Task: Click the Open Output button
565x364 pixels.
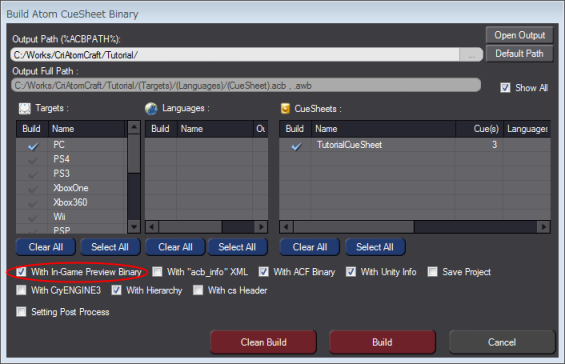Action: [x=519, y=35]
